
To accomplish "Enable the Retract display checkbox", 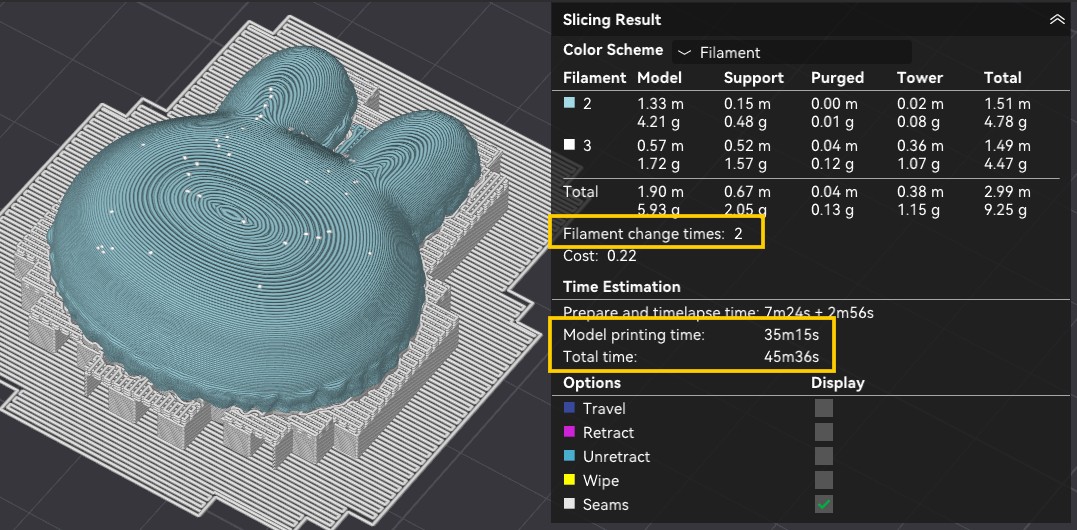I will coord(824,432).
